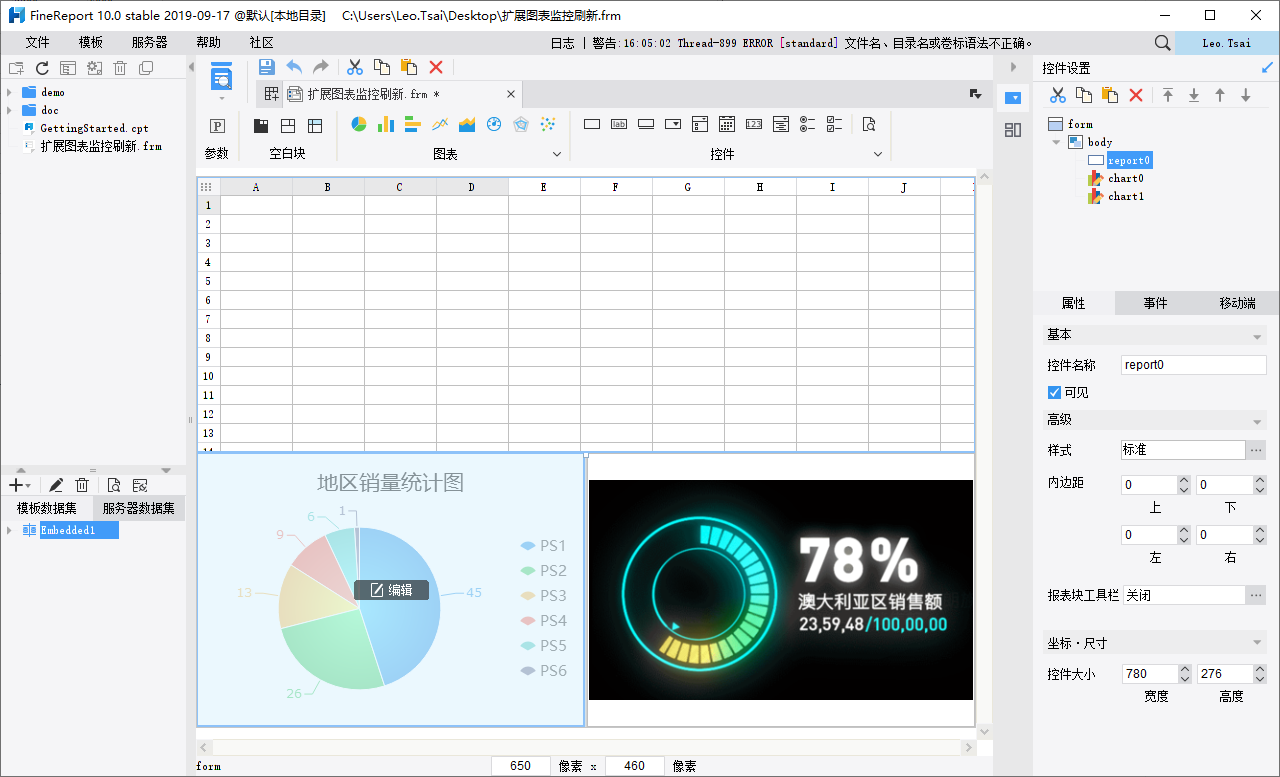Open the 服务器 menu
This screenshot has width=1280, height=777.
(x=150, y=43)
